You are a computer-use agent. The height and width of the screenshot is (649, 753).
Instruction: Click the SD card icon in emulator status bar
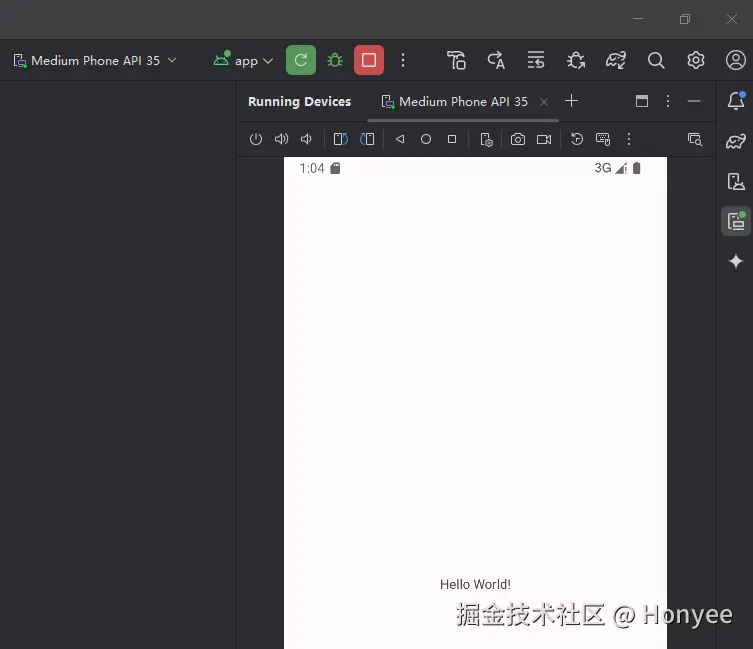pos(335,168)
